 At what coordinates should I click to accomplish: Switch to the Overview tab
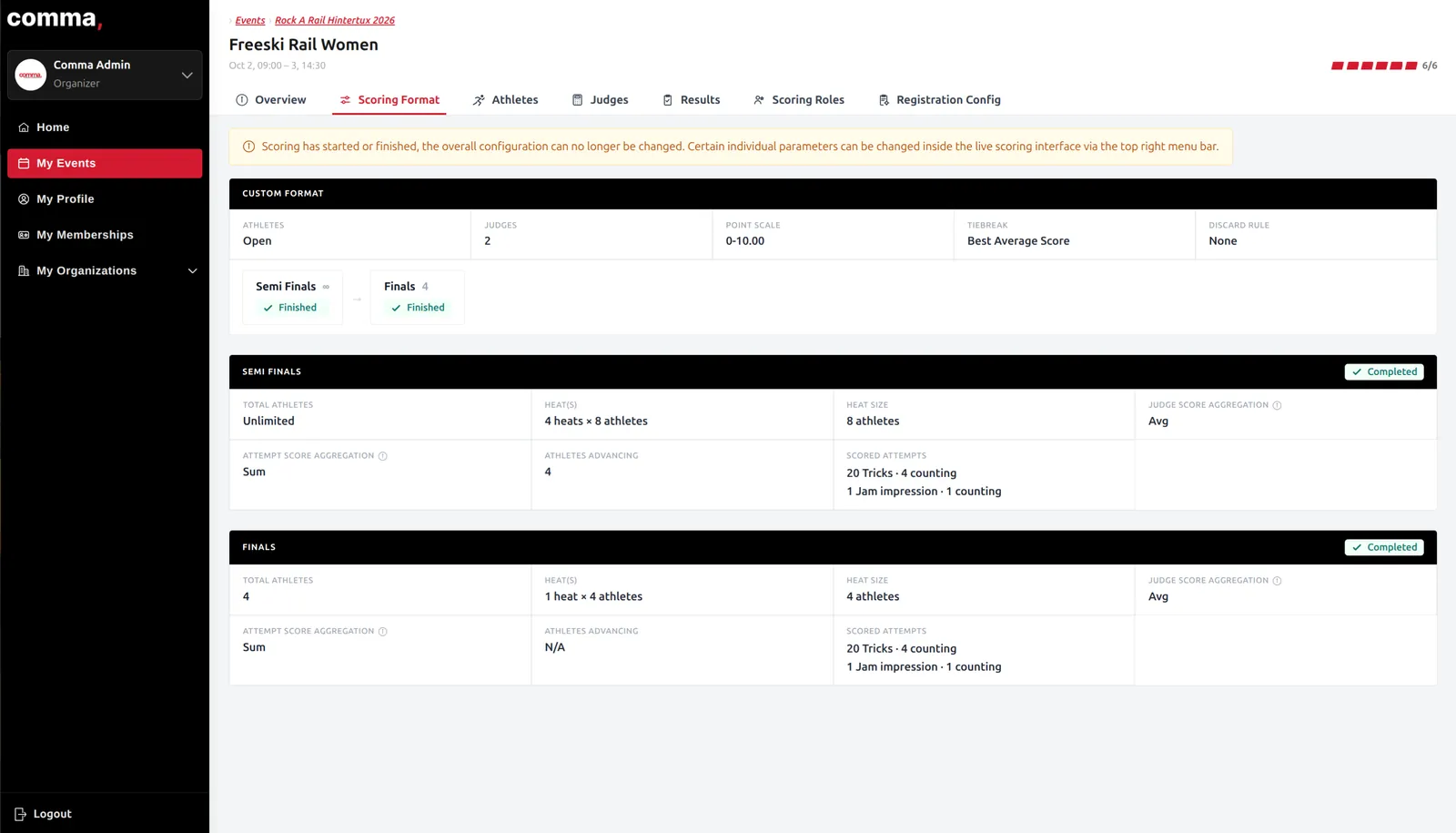(x=271, y=100)
